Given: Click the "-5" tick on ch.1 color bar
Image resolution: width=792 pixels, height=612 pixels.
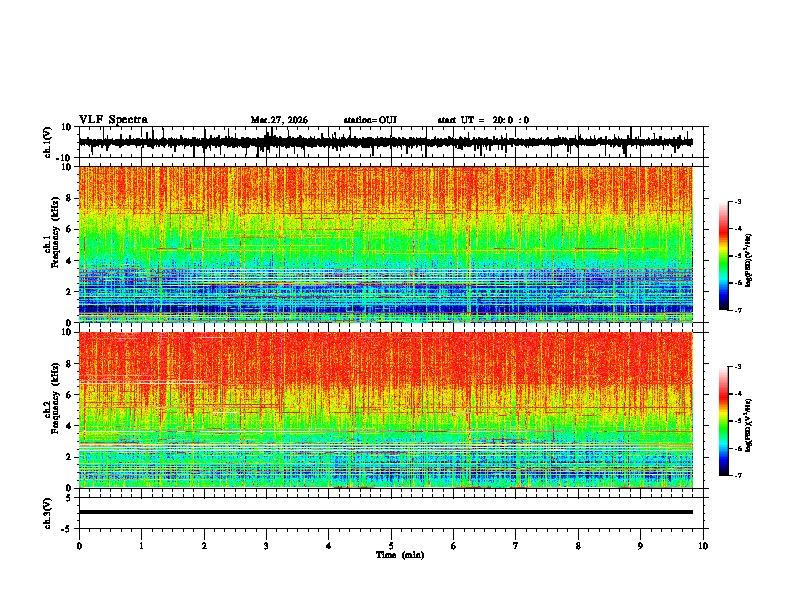Looking at the screenshot, I should point(738,256).
